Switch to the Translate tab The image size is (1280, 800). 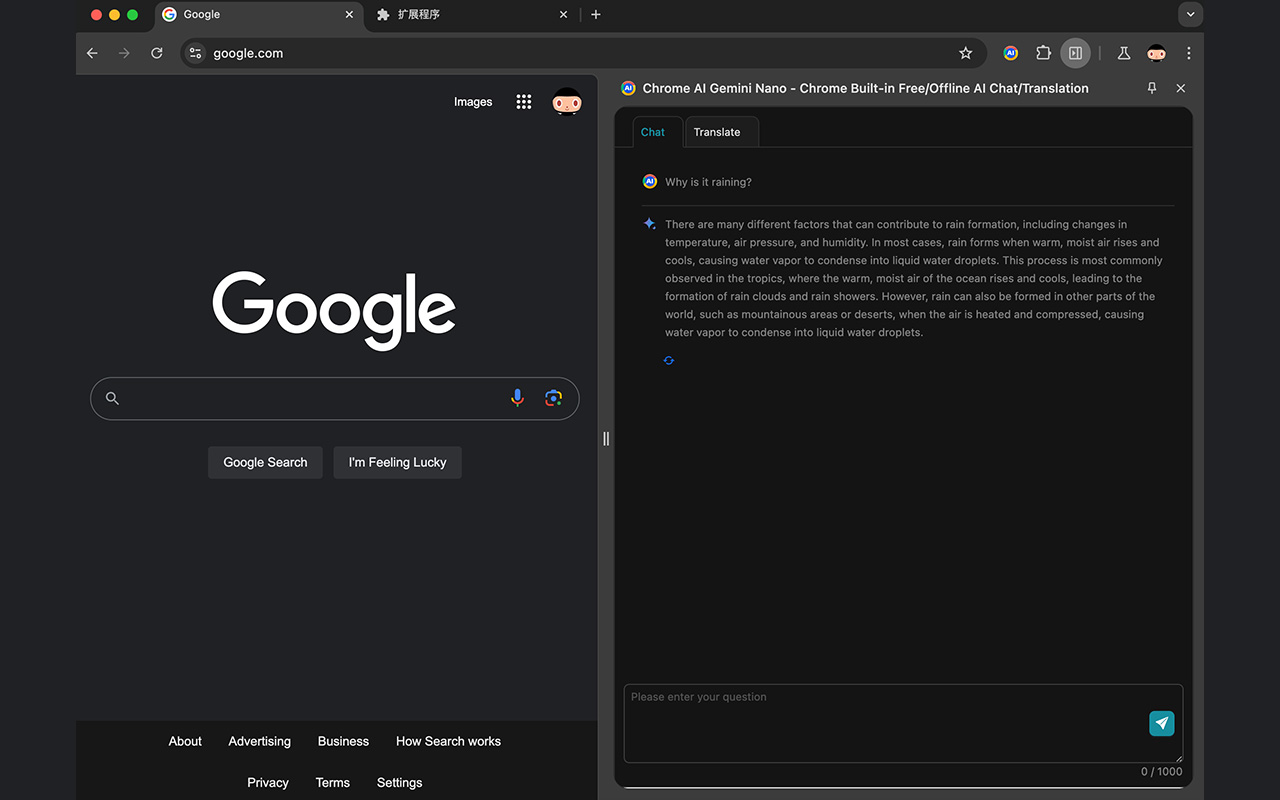click(x=718, y=131)
